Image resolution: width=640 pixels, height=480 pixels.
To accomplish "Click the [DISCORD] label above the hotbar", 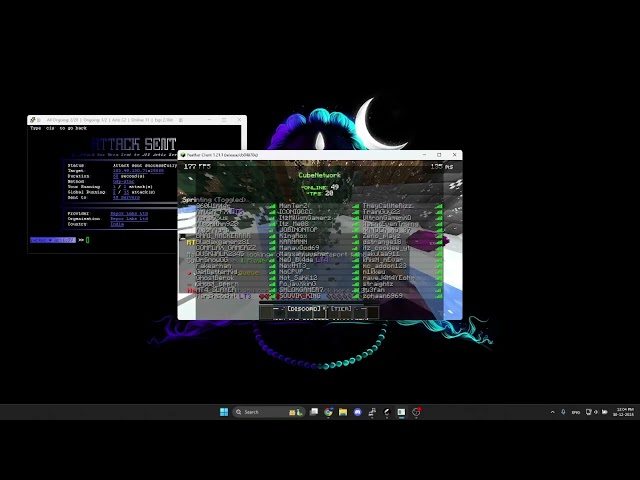I will (x=304, y=309).
